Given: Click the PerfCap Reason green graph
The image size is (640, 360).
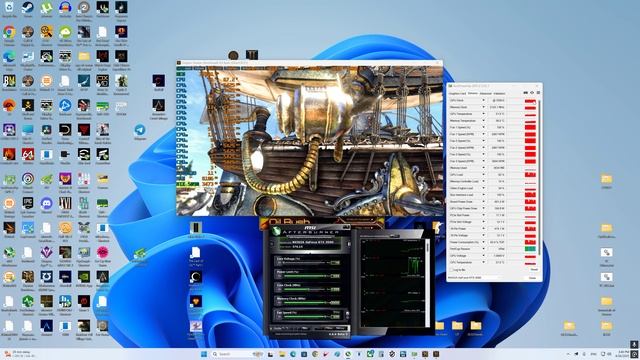Looking at the screenshot, I should tap(530, 249).
